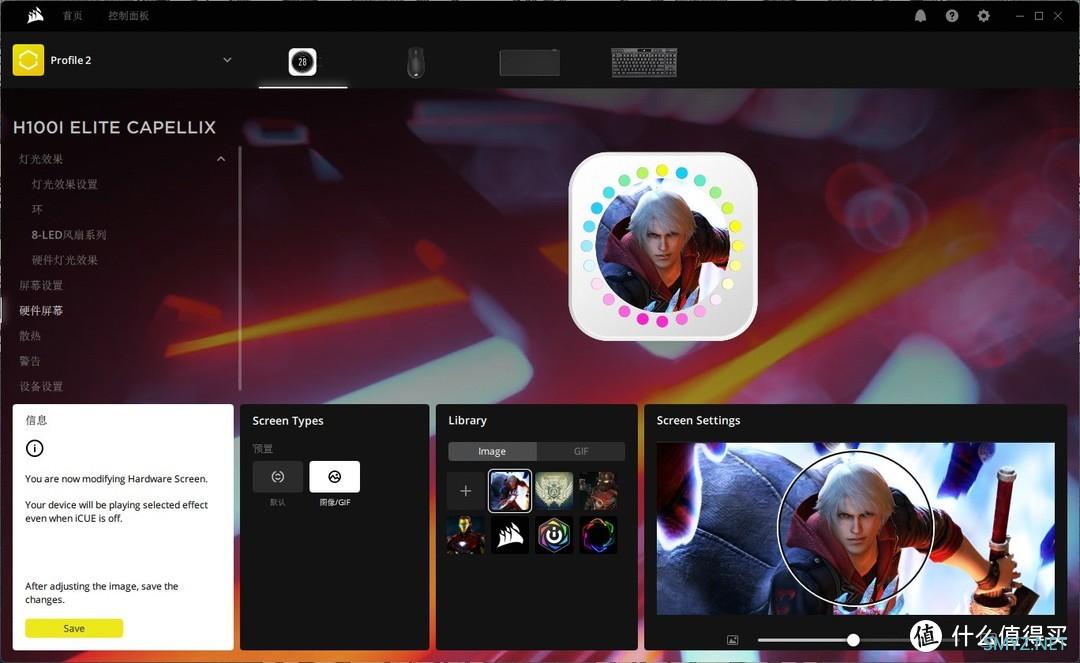Open 灯光效果 in the sidebar
This screenshot has width=1080, height=663.
pos(41,159)
